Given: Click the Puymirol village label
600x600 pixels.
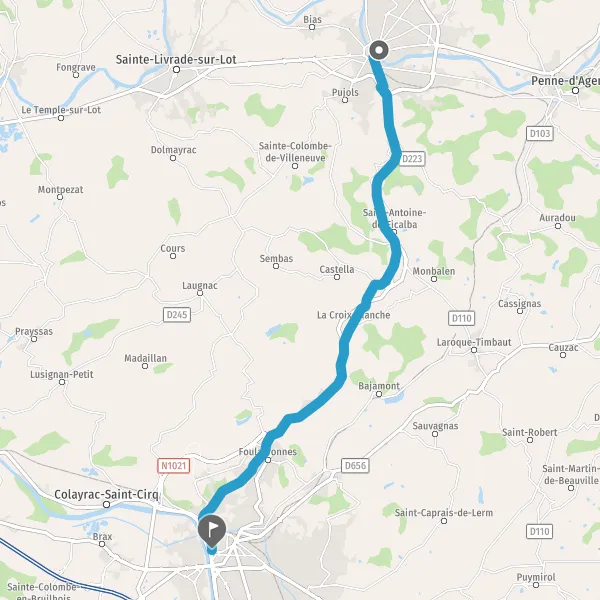Looking at the screenshot, I should pos(536,577).
